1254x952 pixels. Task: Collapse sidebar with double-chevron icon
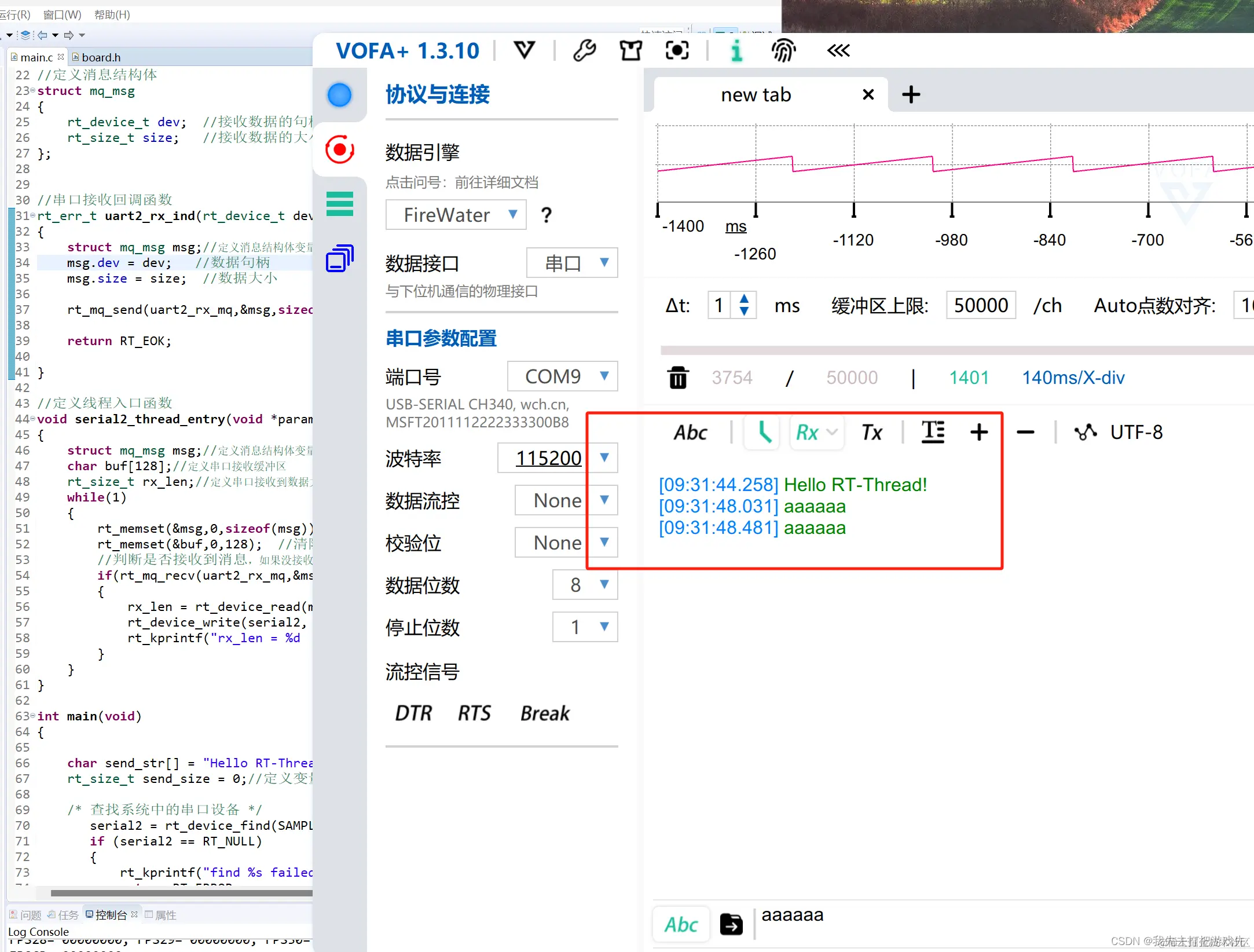(x=838, y=51)
